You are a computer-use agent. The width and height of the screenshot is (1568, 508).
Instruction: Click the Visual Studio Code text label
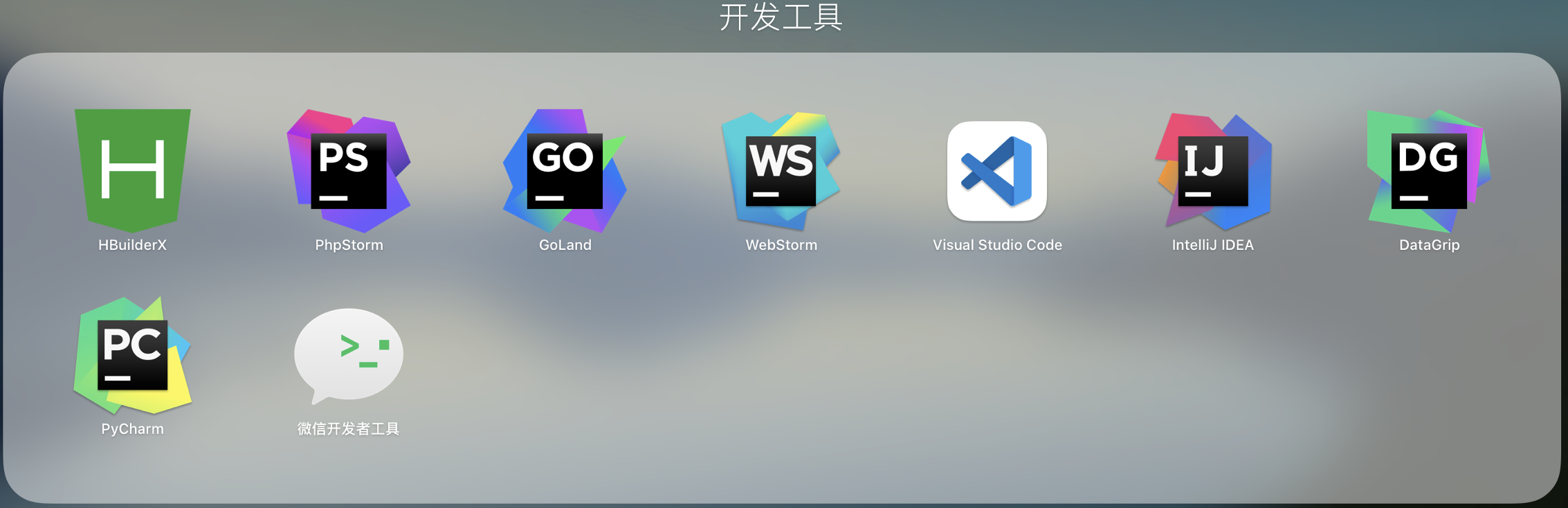tap(996, 245)
